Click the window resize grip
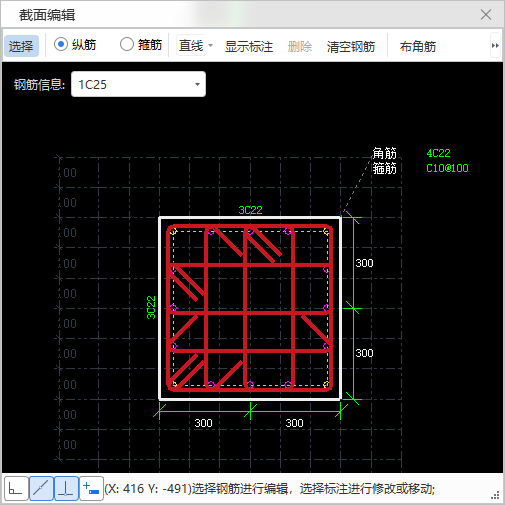This screenshot has width=505, height=505. point(496,495)
